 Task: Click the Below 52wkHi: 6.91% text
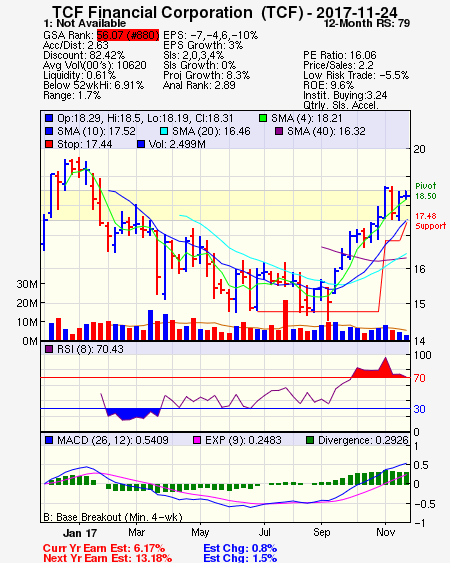coord(93,85)
